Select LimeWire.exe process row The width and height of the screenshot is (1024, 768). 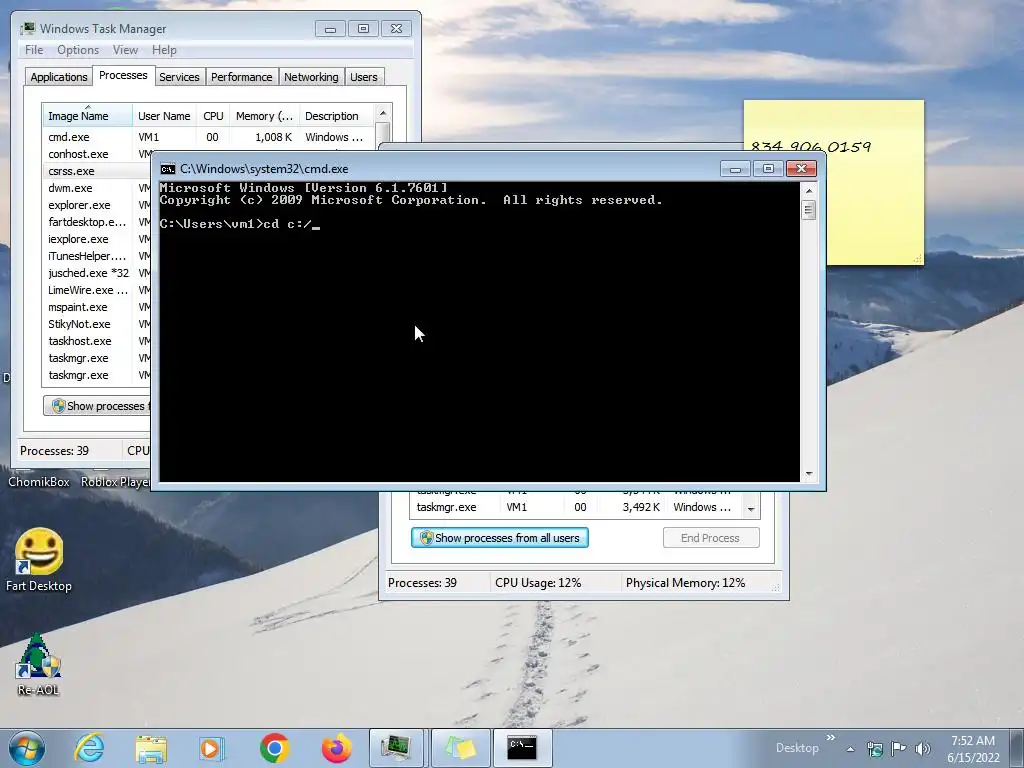97,290
